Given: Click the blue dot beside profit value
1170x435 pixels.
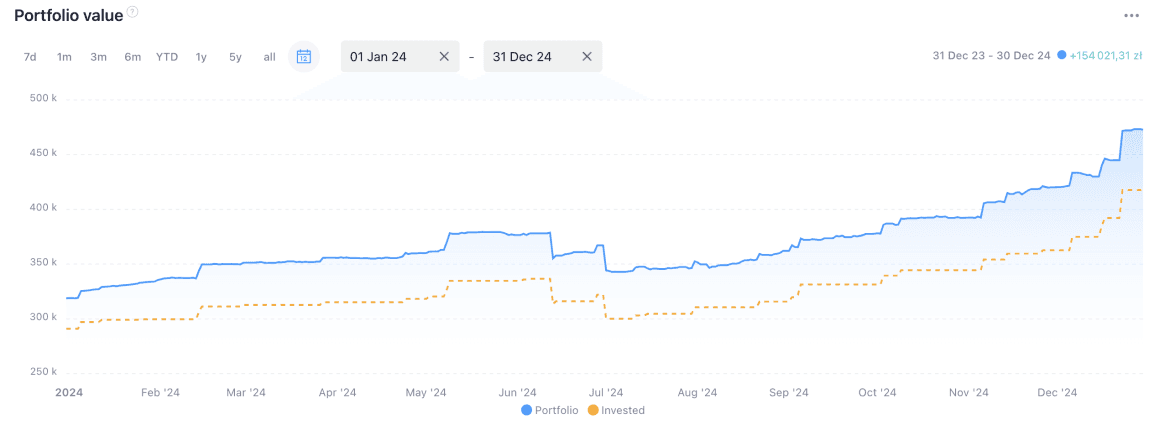Looking at the screenshot, I should tap(1061, 56).
